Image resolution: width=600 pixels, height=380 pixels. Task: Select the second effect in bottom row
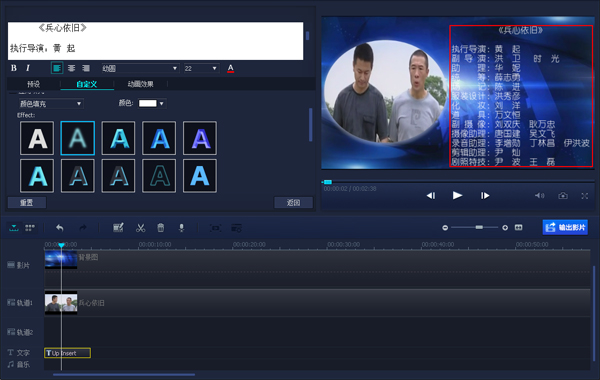[x=78, y=176]
